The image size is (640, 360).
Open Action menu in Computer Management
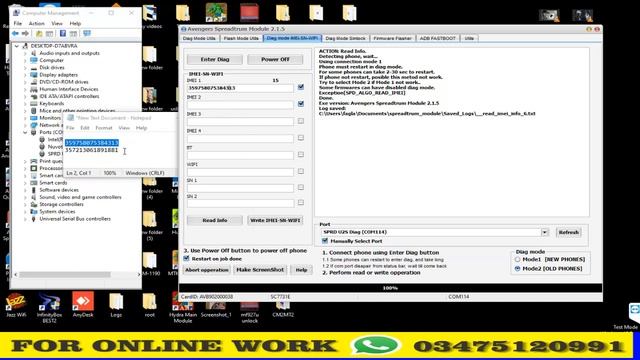(x=36, y=24)
